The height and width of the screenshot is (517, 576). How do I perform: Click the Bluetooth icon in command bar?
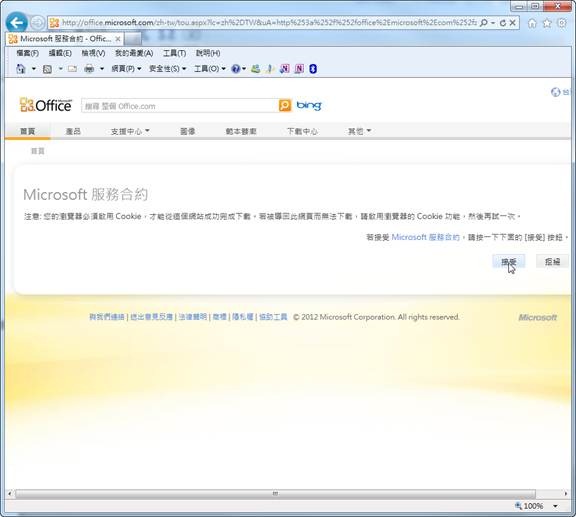coord(313,69)
